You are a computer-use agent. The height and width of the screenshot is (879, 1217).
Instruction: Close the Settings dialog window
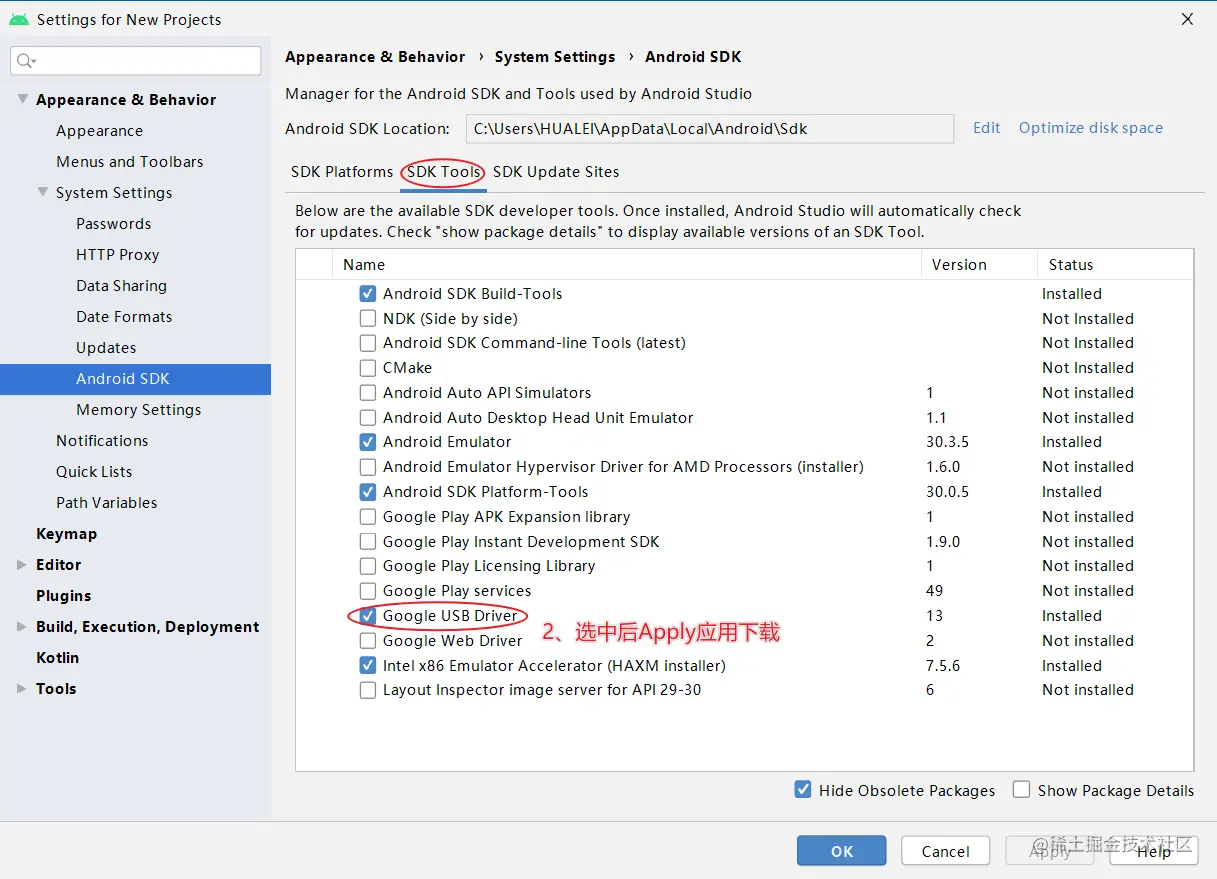pyautogui.click(x=1187, y=19)
